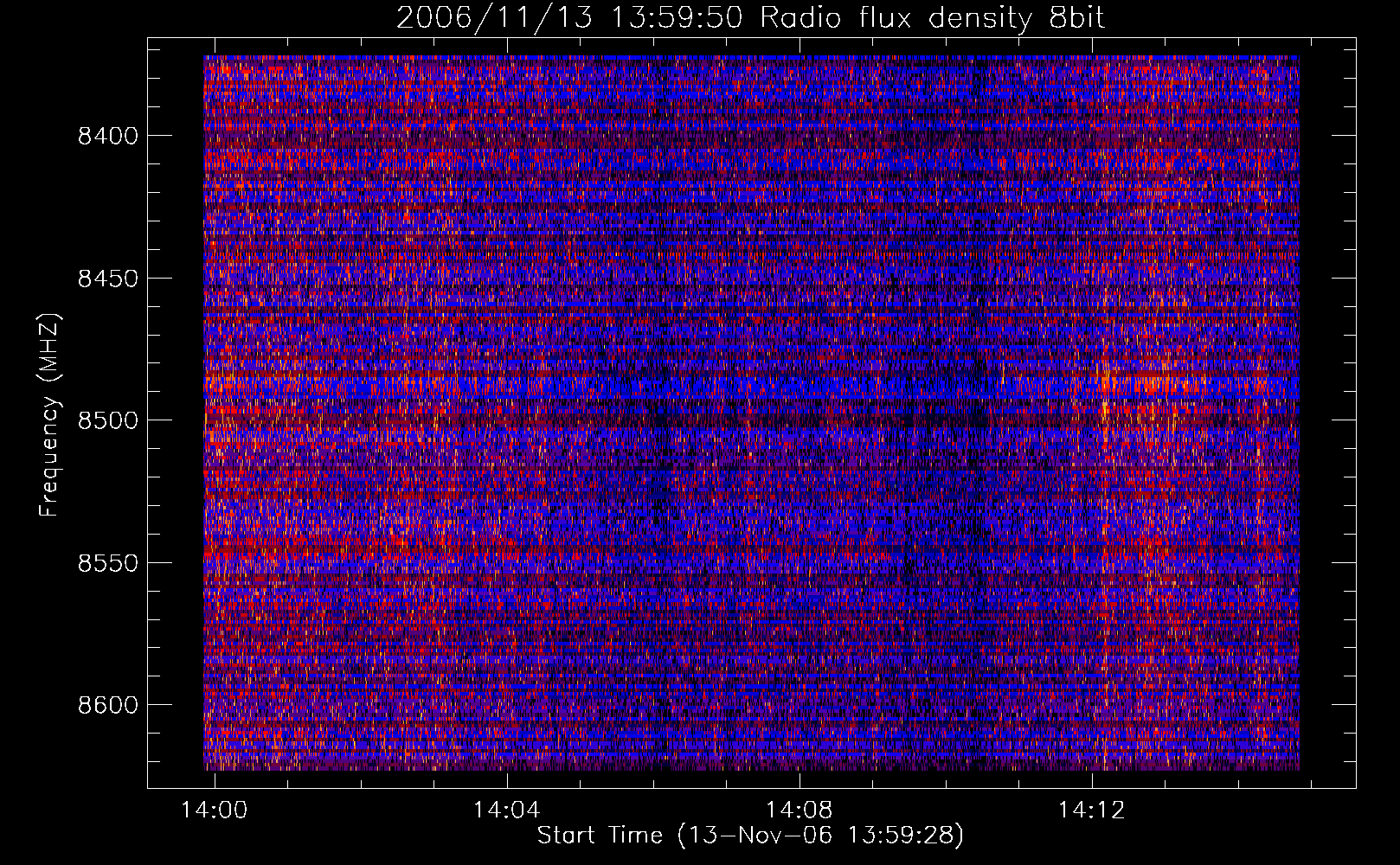Select the 8500 frequency tick label
The width and height of the screenshot is (1400, 865).
107,420
